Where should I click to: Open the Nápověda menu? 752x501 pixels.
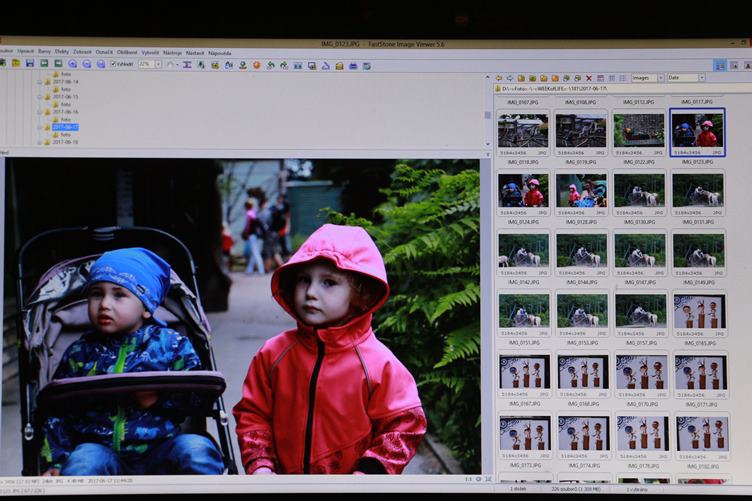220,53
